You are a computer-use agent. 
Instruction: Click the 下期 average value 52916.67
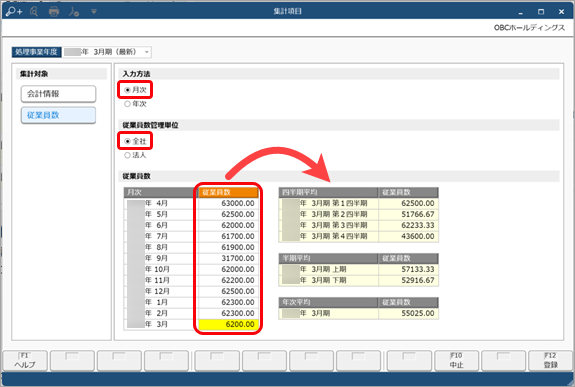(x=408, y=281)
